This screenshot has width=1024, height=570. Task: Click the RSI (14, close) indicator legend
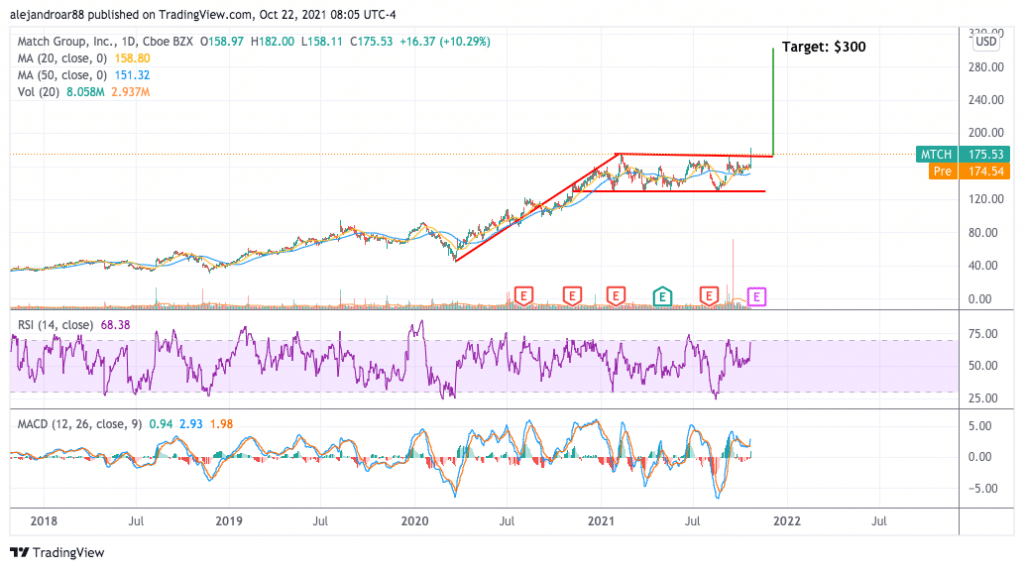pyautogui.click(x=55, y=325)
